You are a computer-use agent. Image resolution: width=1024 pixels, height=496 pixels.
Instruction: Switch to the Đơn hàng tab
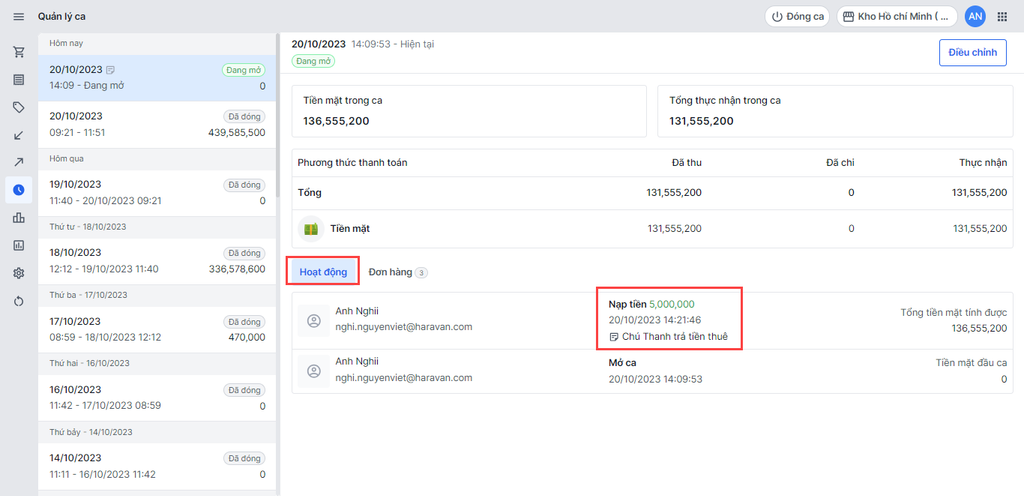[397, 272]
